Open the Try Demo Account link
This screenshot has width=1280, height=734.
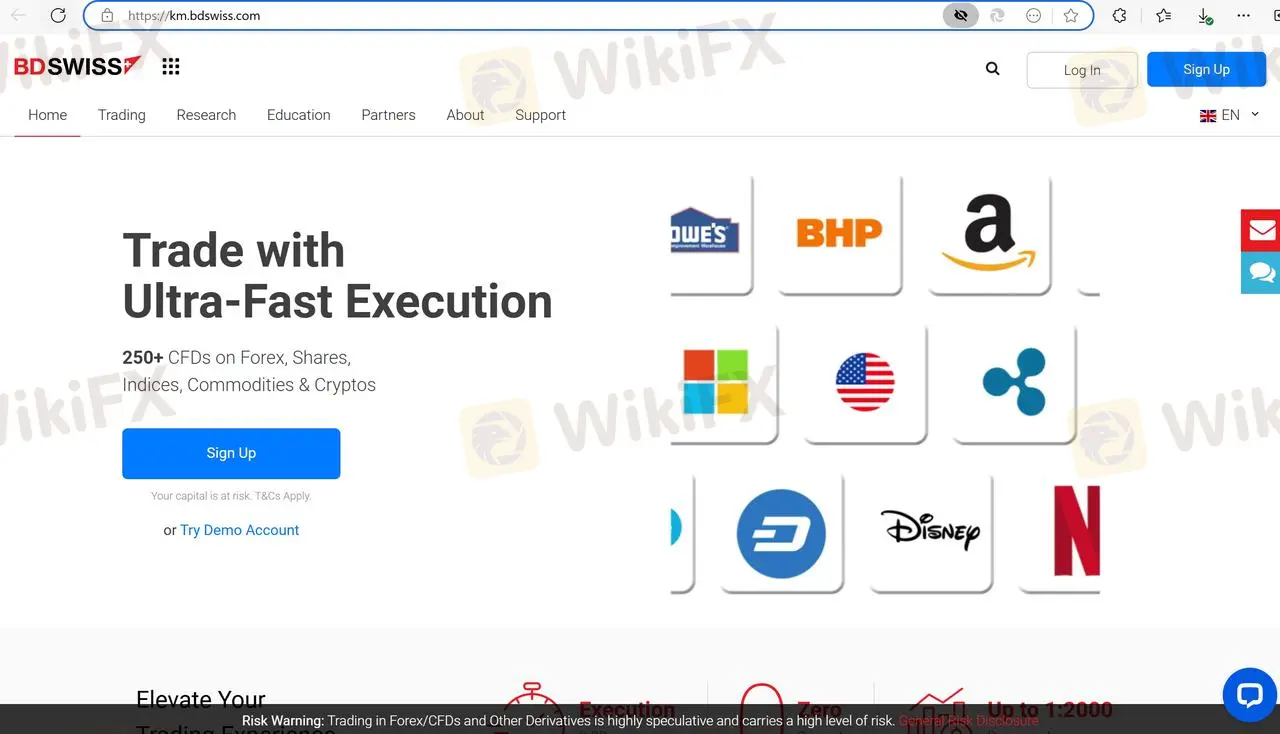point(239,530)
